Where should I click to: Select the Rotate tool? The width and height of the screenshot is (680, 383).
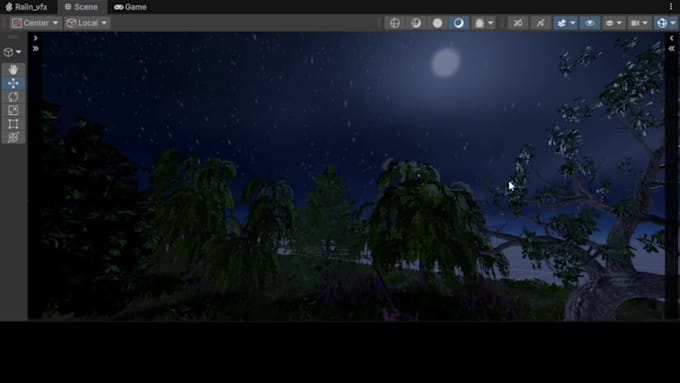point(13,97)
